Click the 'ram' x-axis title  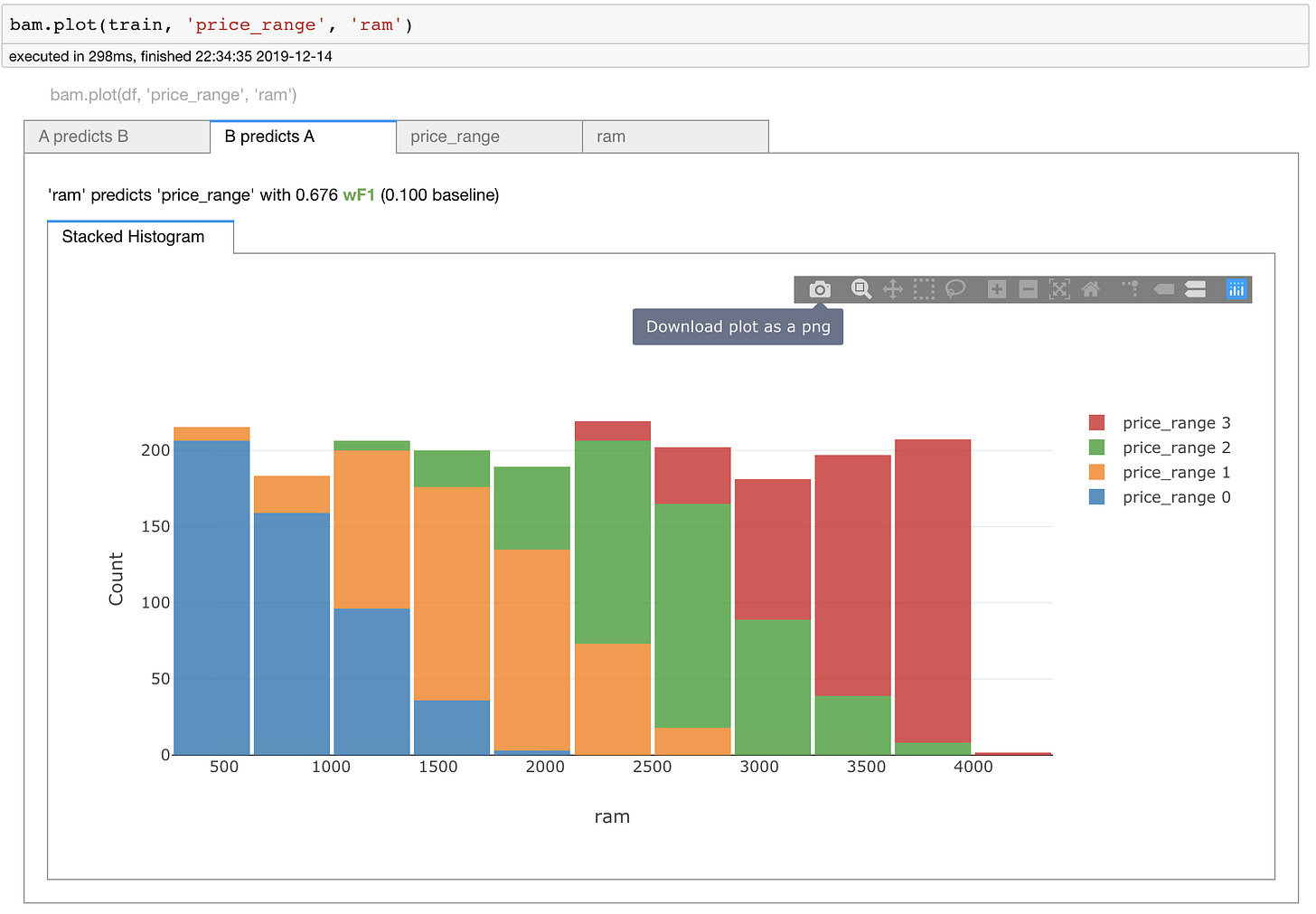pos(612,817)
